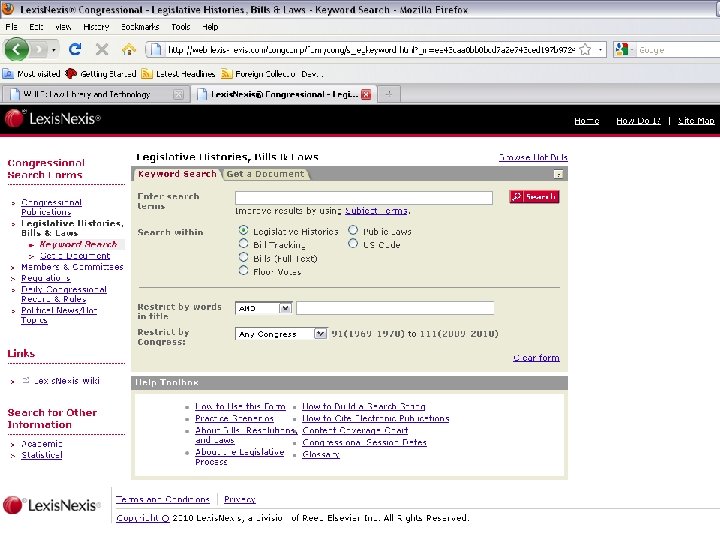Click the red Search button

tap(534, 197)
